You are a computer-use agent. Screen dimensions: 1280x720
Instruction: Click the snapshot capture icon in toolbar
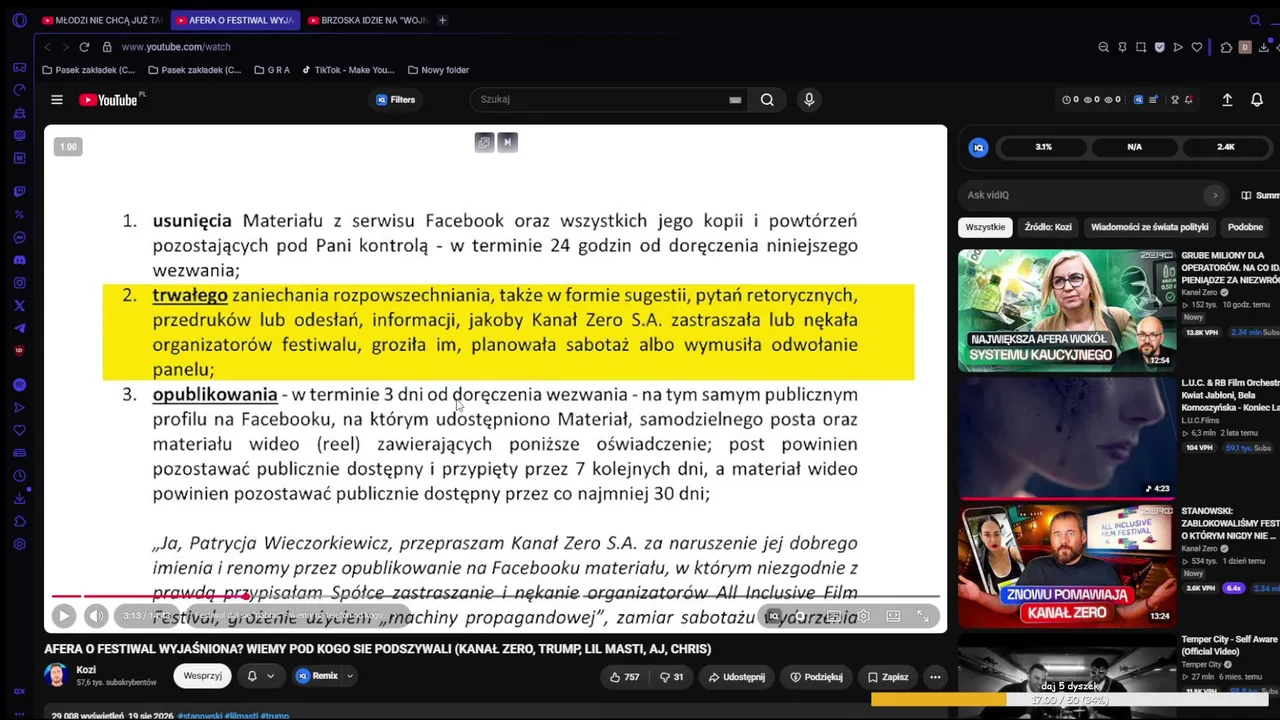point(1141,47)
